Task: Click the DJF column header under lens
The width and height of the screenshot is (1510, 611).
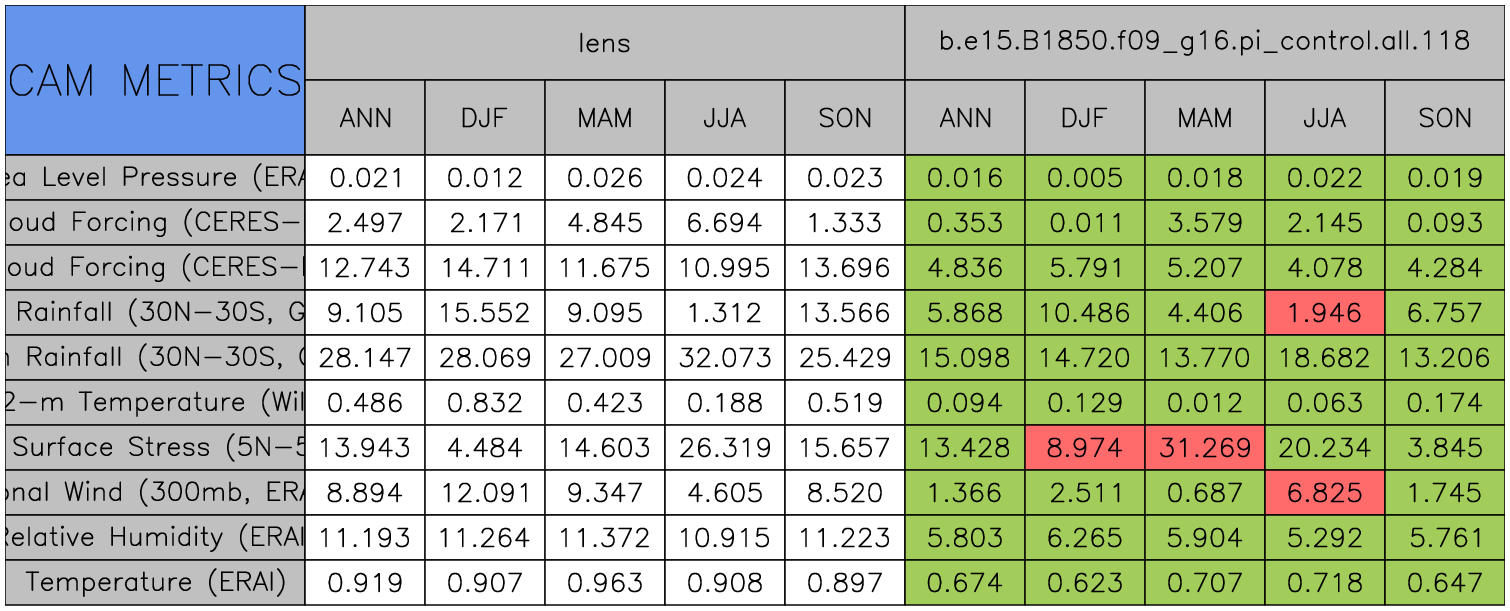Action: tap(484, 118)
